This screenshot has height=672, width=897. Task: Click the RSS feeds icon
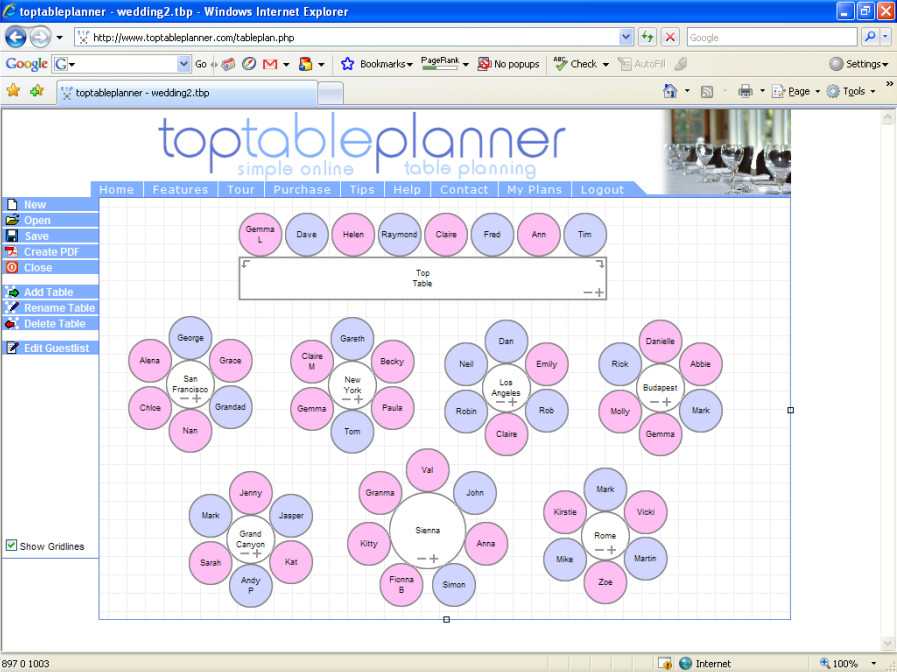pos(707,92)
